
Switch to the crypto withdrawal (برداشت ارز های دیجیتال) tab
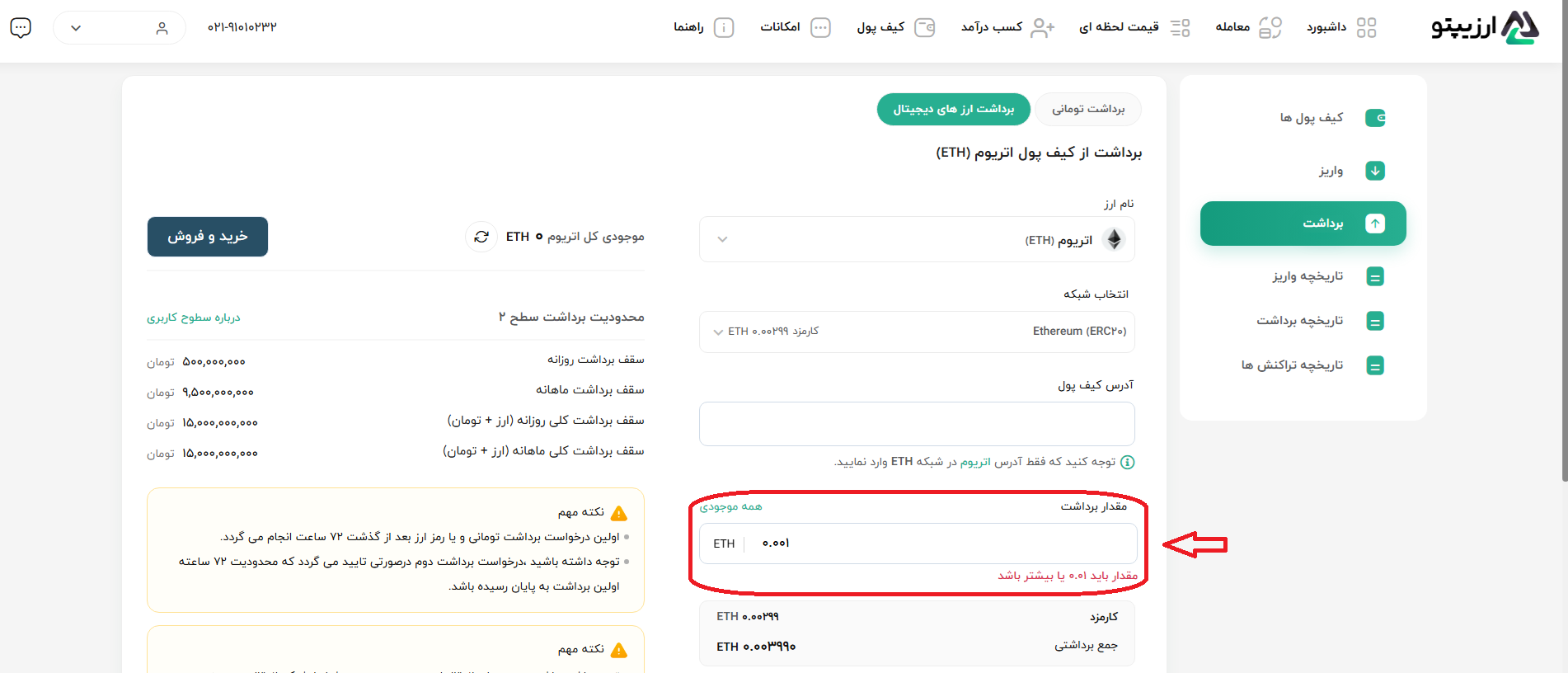coord(954,109)
